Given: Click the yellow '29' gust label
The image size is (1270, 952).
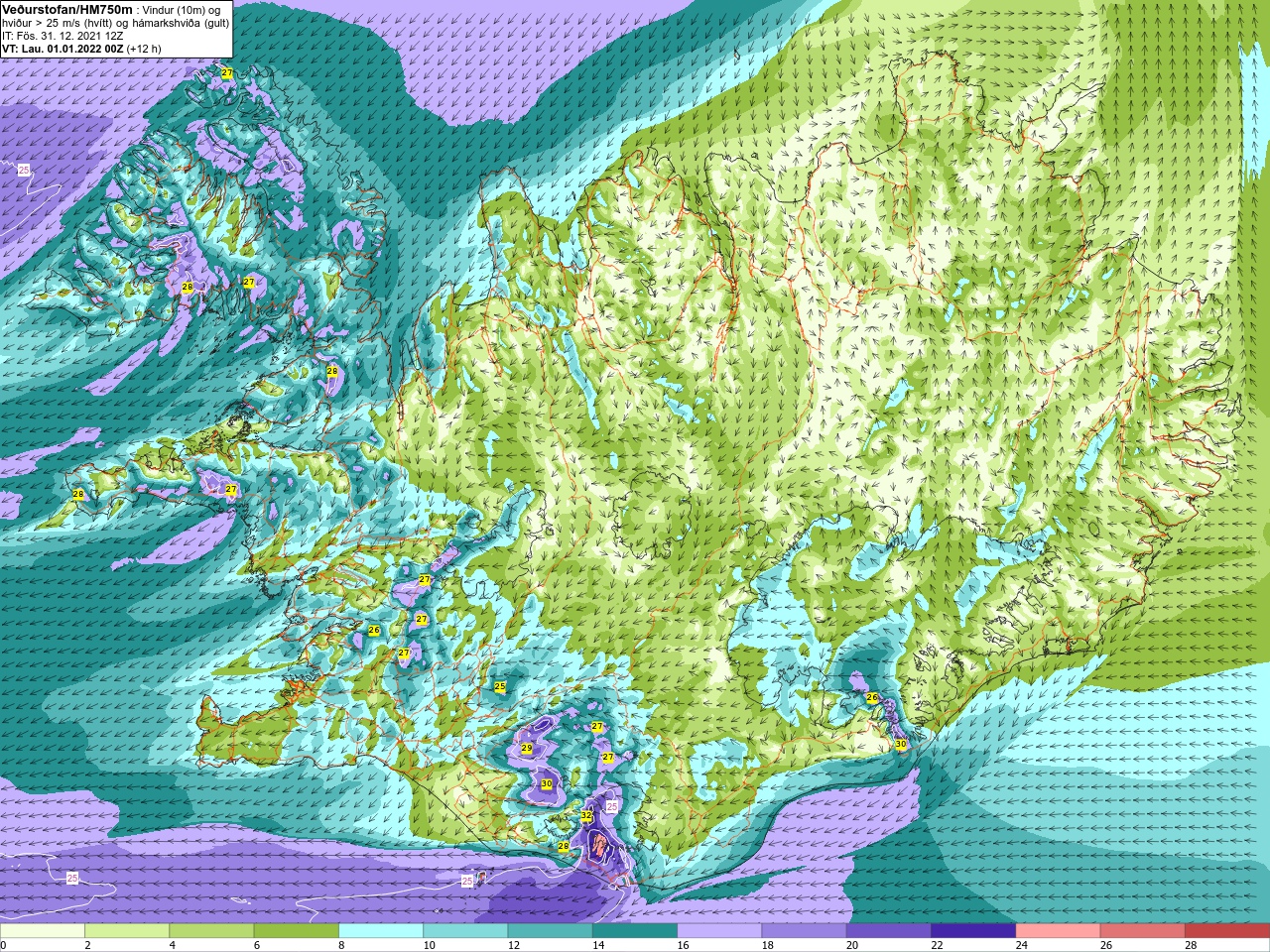Looking at the screenshot, I should [x=527, y=749].
